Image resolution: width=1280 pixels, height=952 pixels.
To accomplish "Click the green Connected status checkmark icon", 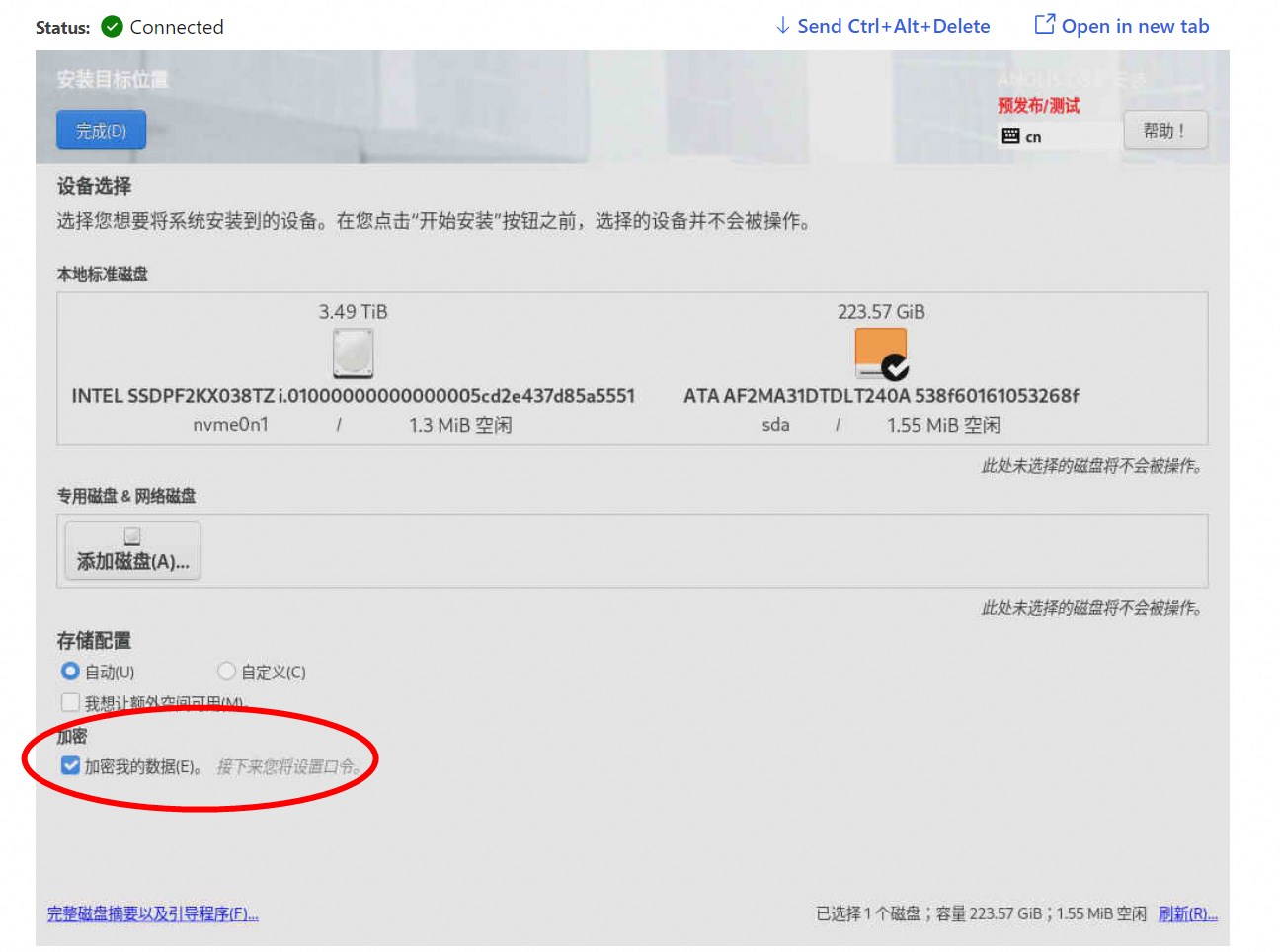I will [x=113, y=27].
